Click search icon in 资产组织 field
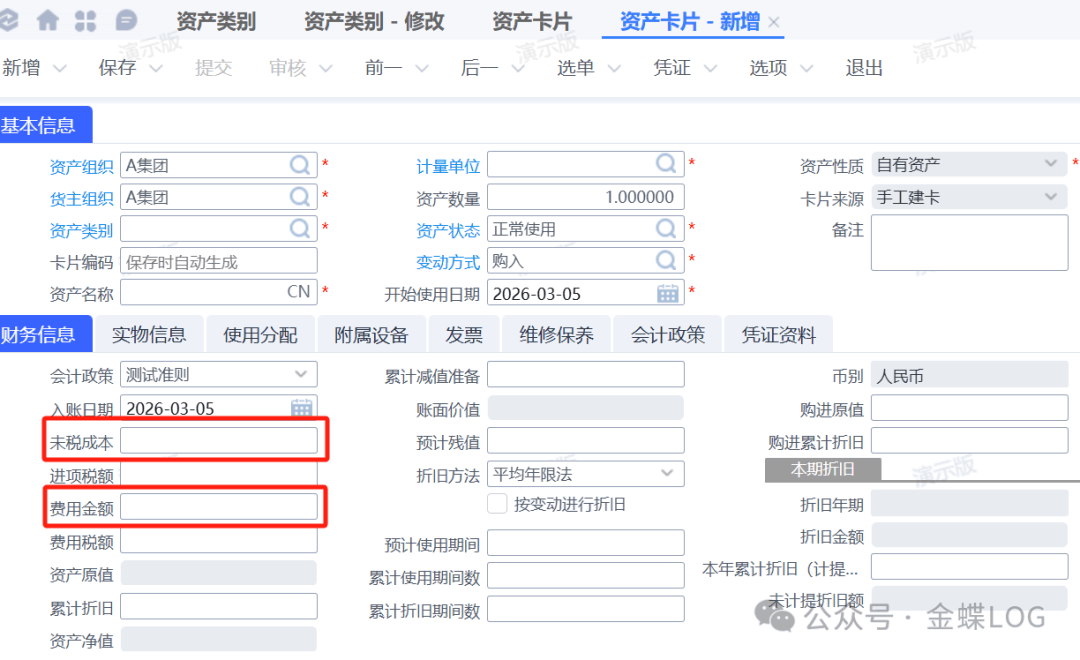This screenshot has height=660, width=1080. [300, 165]
